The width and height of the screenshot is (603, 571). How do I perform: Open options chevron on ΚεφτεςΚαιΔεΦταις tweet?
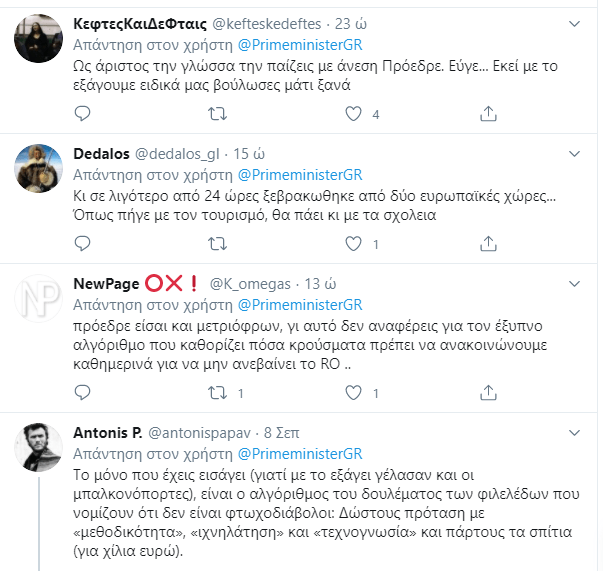tap(574, 24)
